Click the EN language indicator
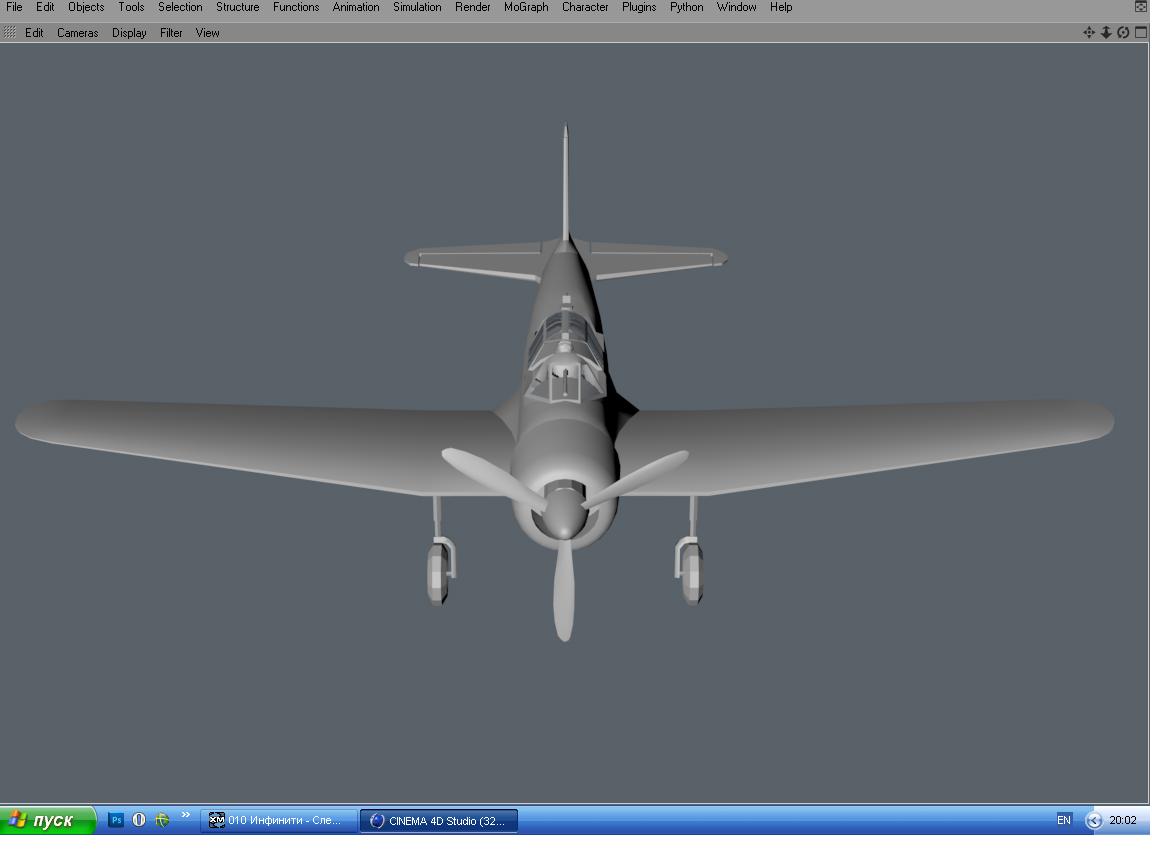This screenshot has width=1152, height=864. (x=1063, y=820)
